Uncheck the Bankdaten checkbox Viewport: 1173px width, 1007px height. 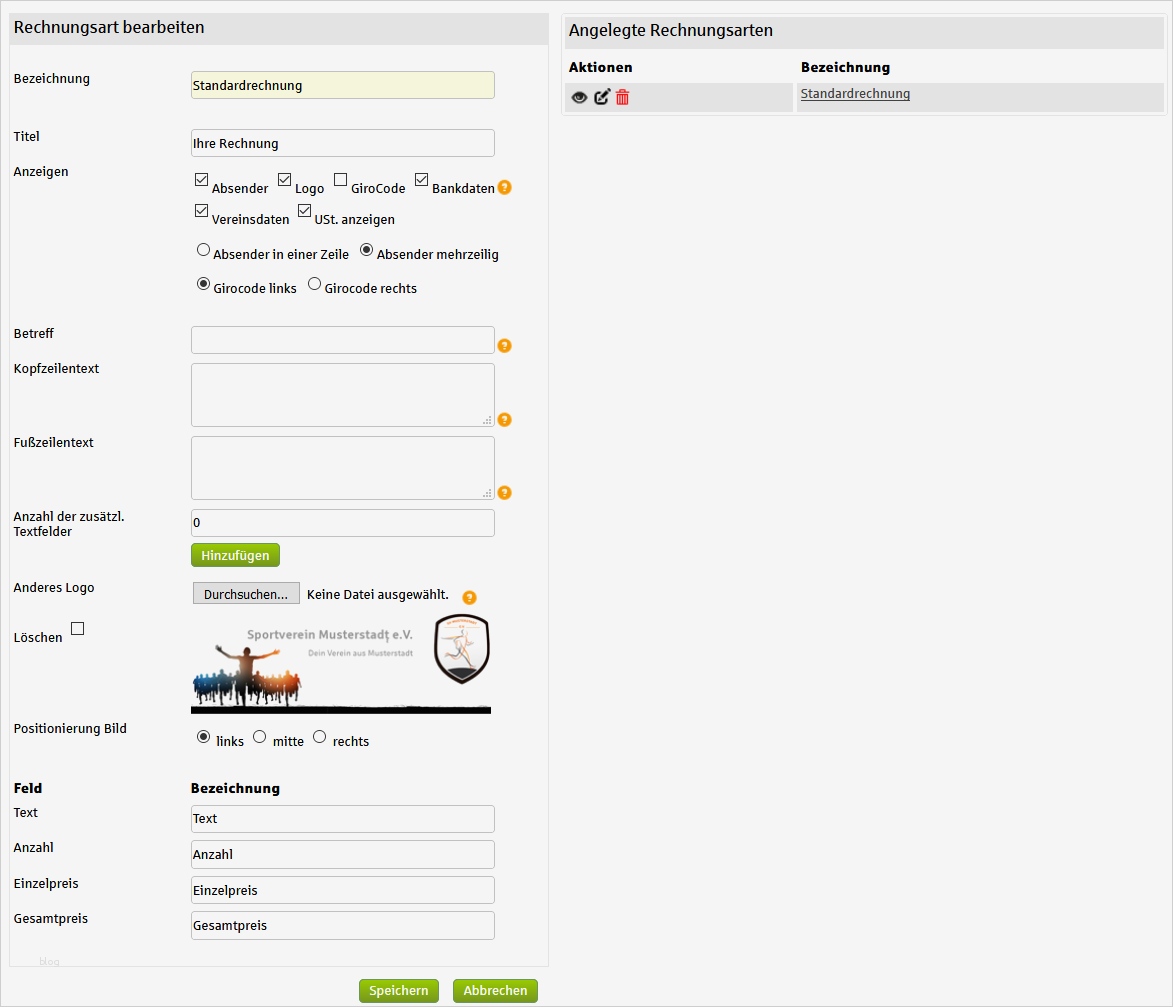(421, 180)
